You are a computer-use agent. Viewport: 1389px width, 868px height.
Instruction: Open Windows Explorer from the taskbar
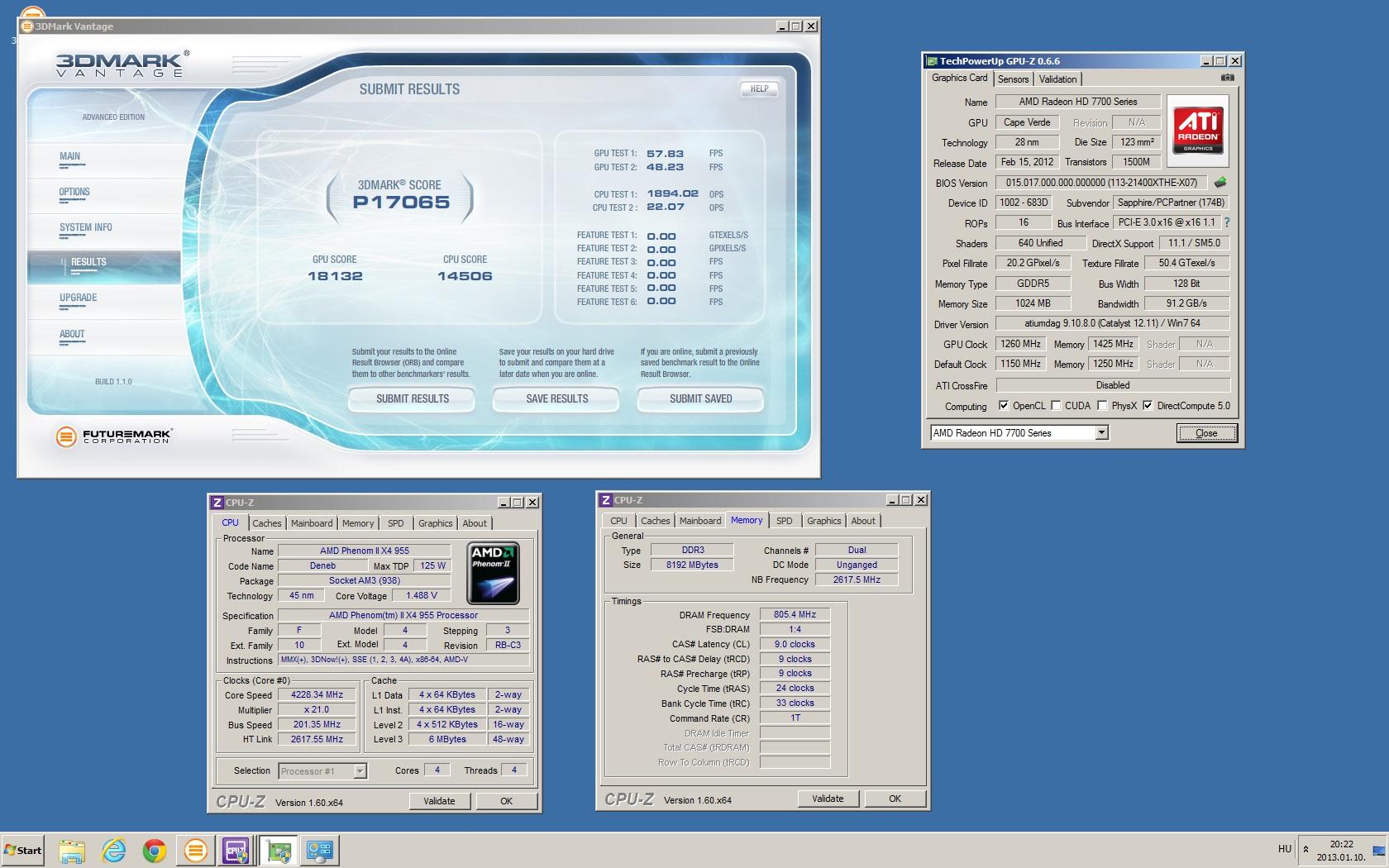pyautogui.click(x=72, y=850)
